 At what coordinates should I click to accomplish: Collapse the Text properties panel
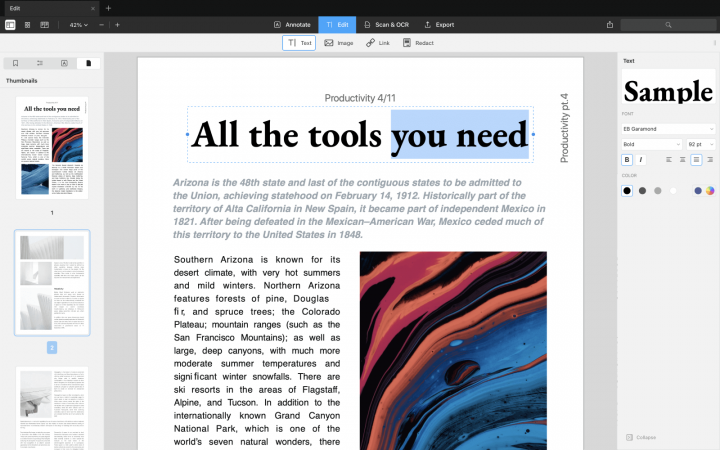(641, 437)
